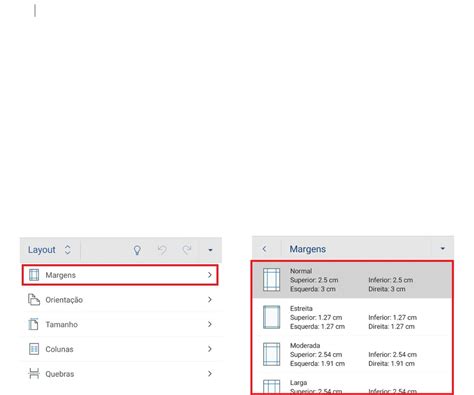474x395 pixels.
Task: Go back from the Margens panel
Action: (x=265, y=249)
